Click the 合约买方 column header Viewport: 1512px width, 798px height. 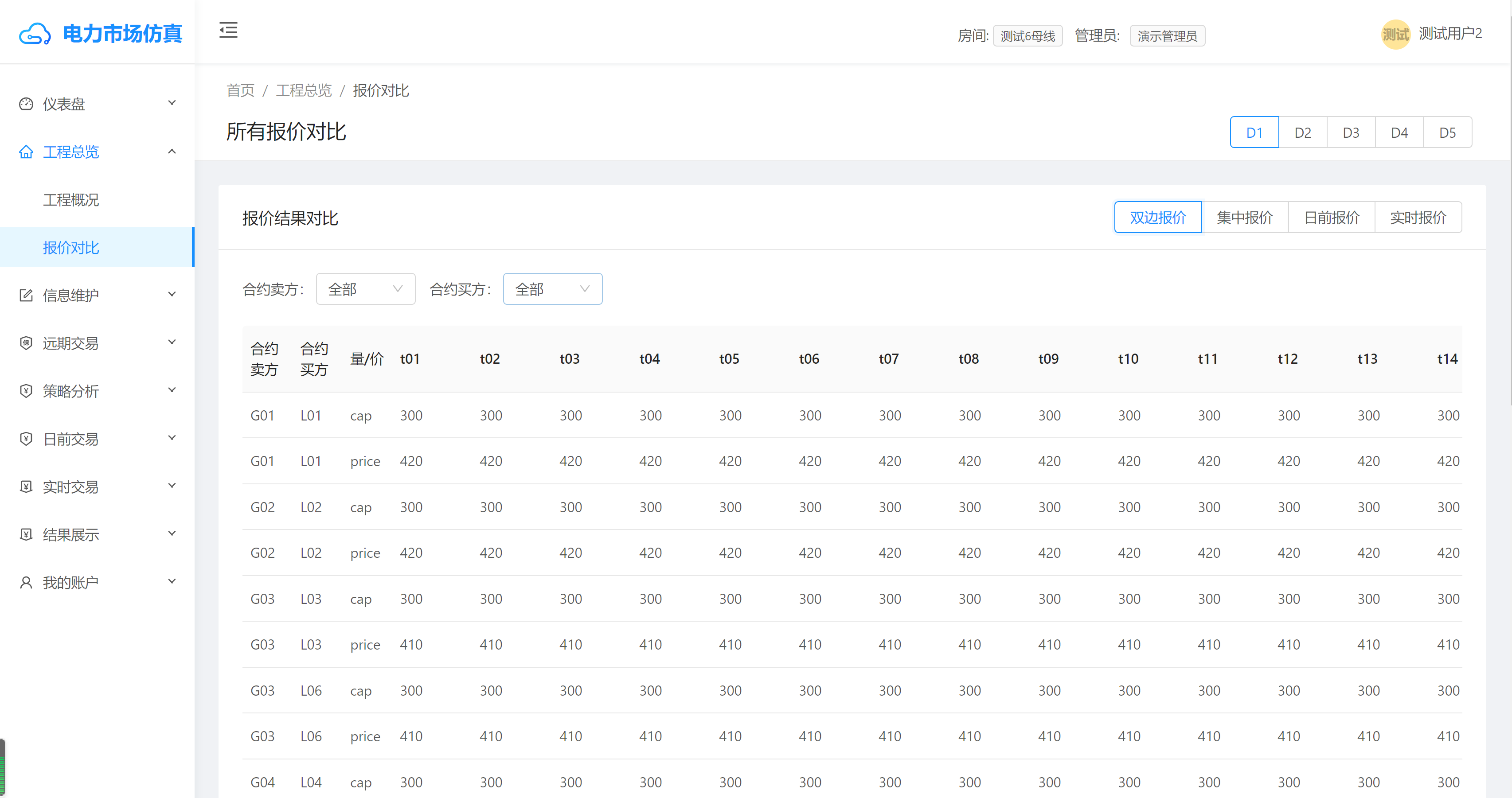pyautogui.click(x=314, y=358)
